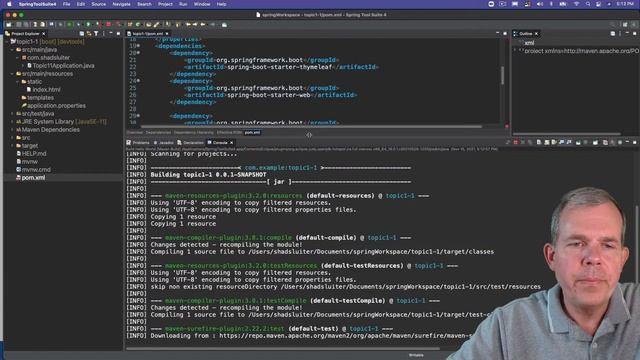Viewport: 640px width, 360px height.
Task: Click the green Run button in toolbar
Action: [88, 24]
